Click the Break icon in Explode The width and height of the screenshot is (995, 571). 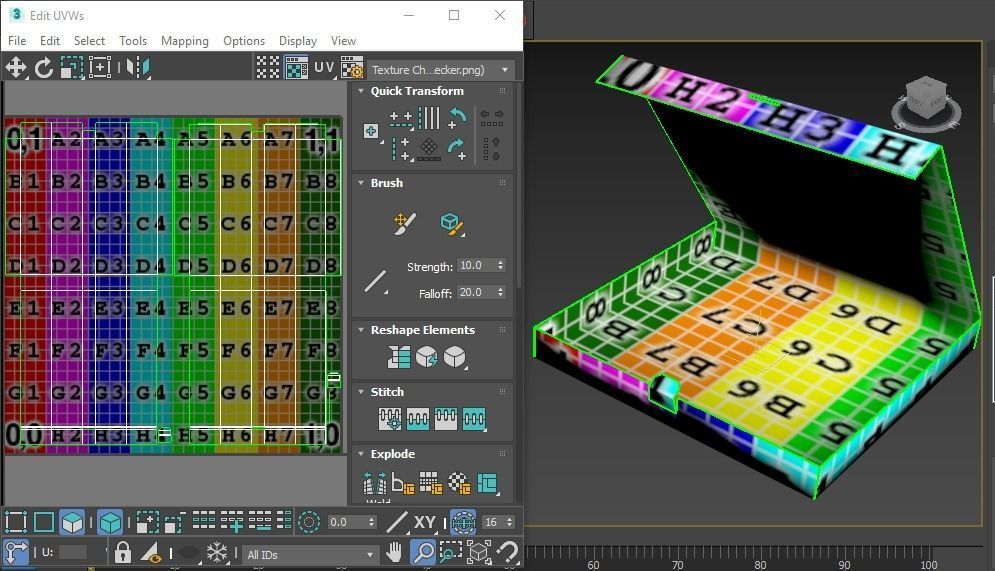pyautogui.click(x=374, y=483)
